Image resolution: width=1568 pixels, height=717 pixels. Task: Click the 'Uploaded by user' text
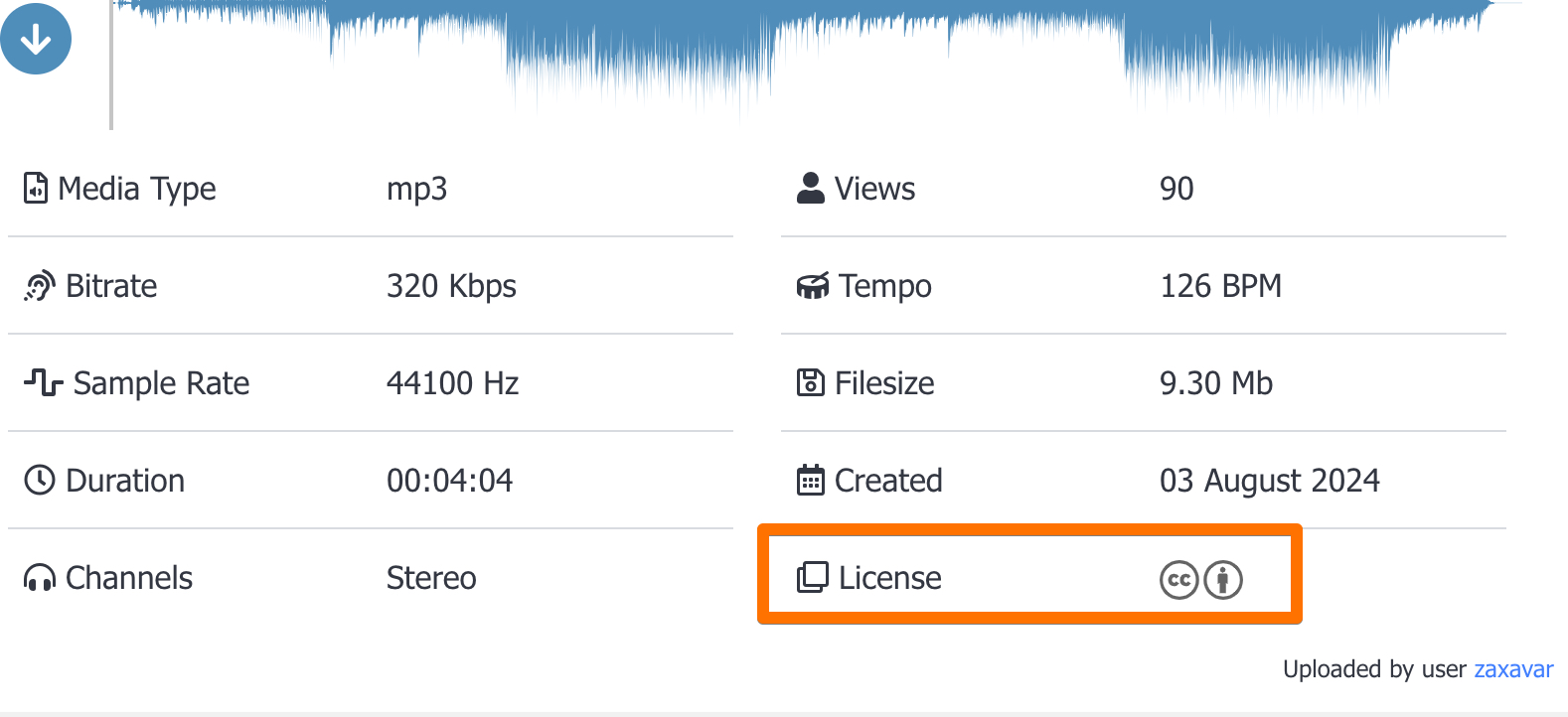point(1374,669)
